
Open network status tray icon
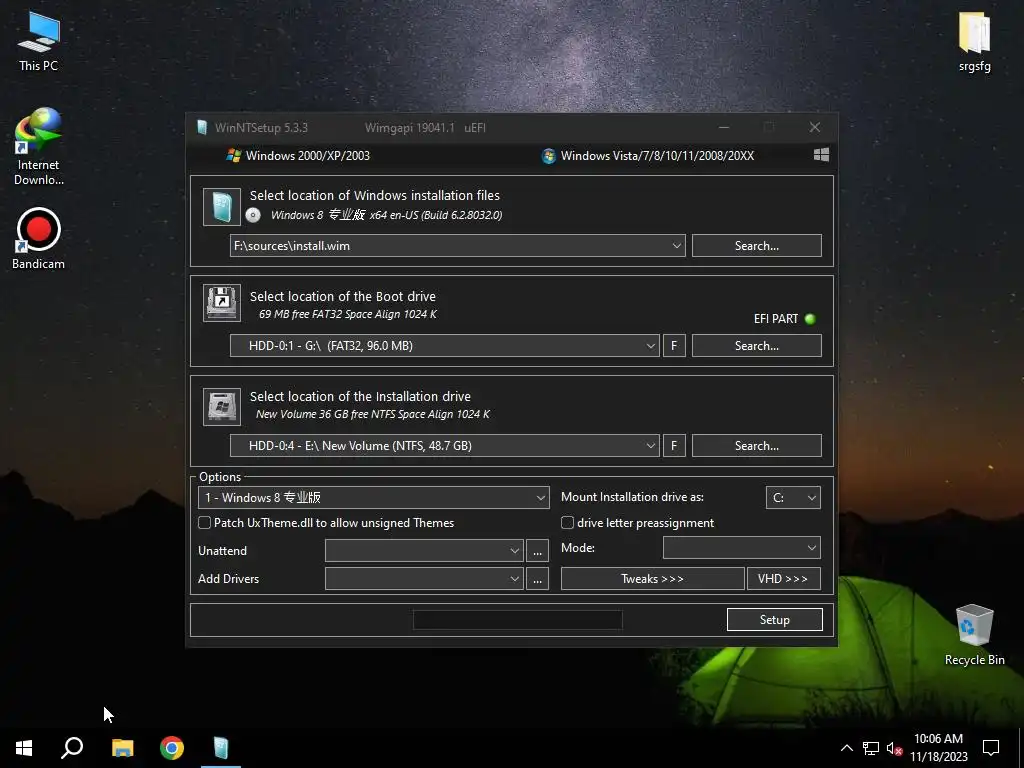coord(871,748)
